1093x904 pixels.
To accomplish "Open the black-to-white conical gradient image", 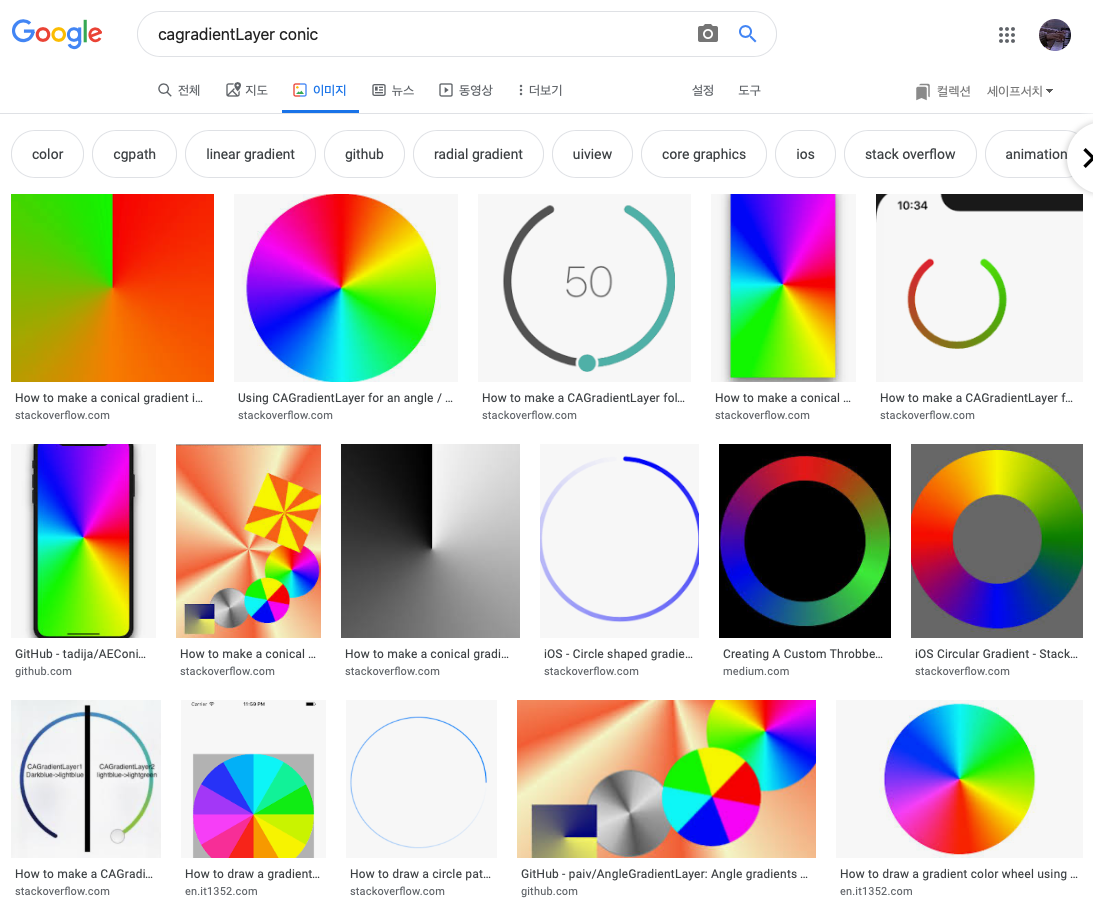I will coord(430,541).
